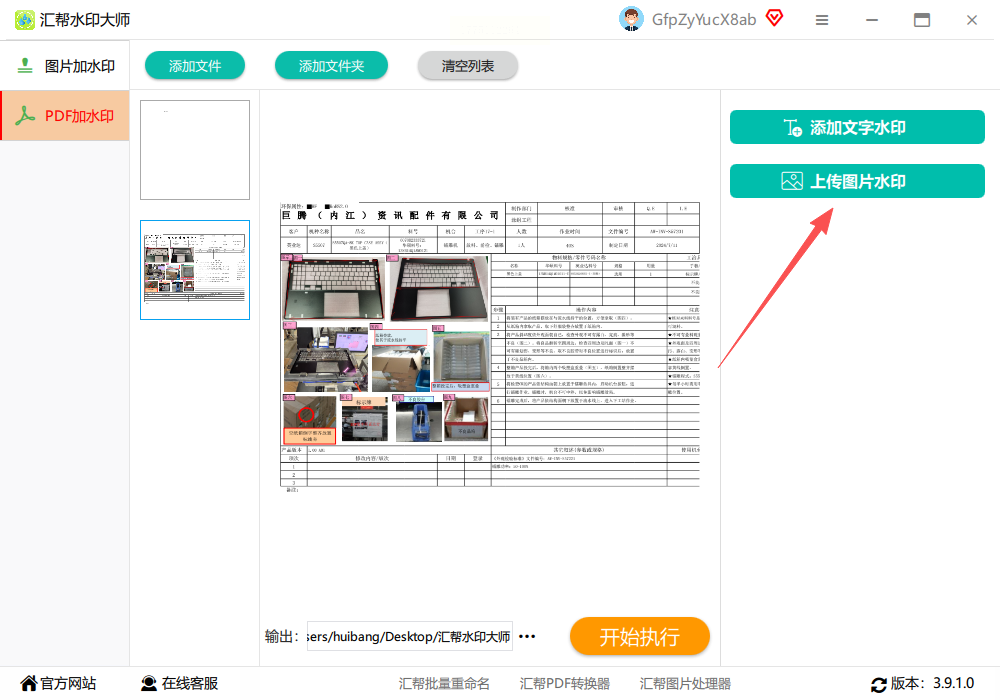Close the application window
Image resolution: width=1000 pixels, height=700 pixels.
[x=971, y=20]
